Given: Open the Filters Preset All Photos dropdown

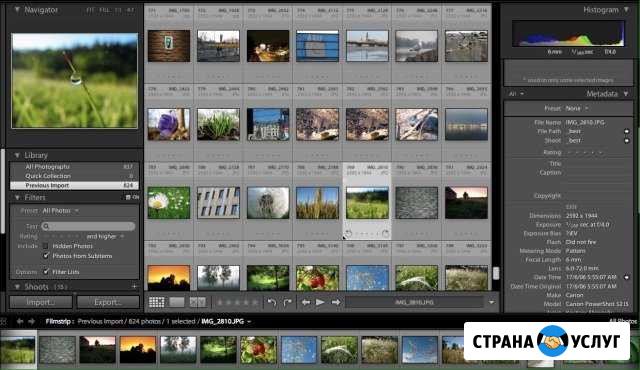Looking at the screenshot, I should (61, 210).
